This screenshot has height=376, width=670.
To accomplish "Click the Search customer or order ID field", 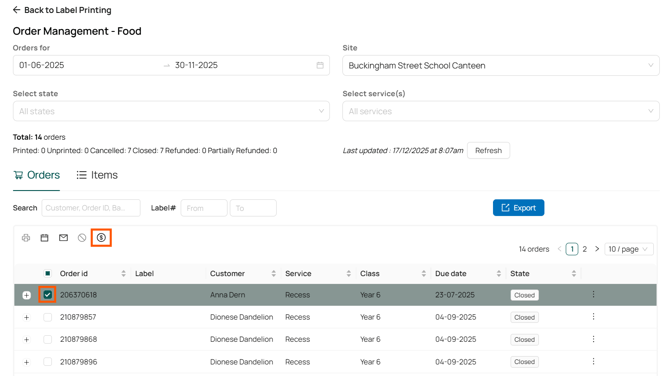I will click(x=91, y=208).
